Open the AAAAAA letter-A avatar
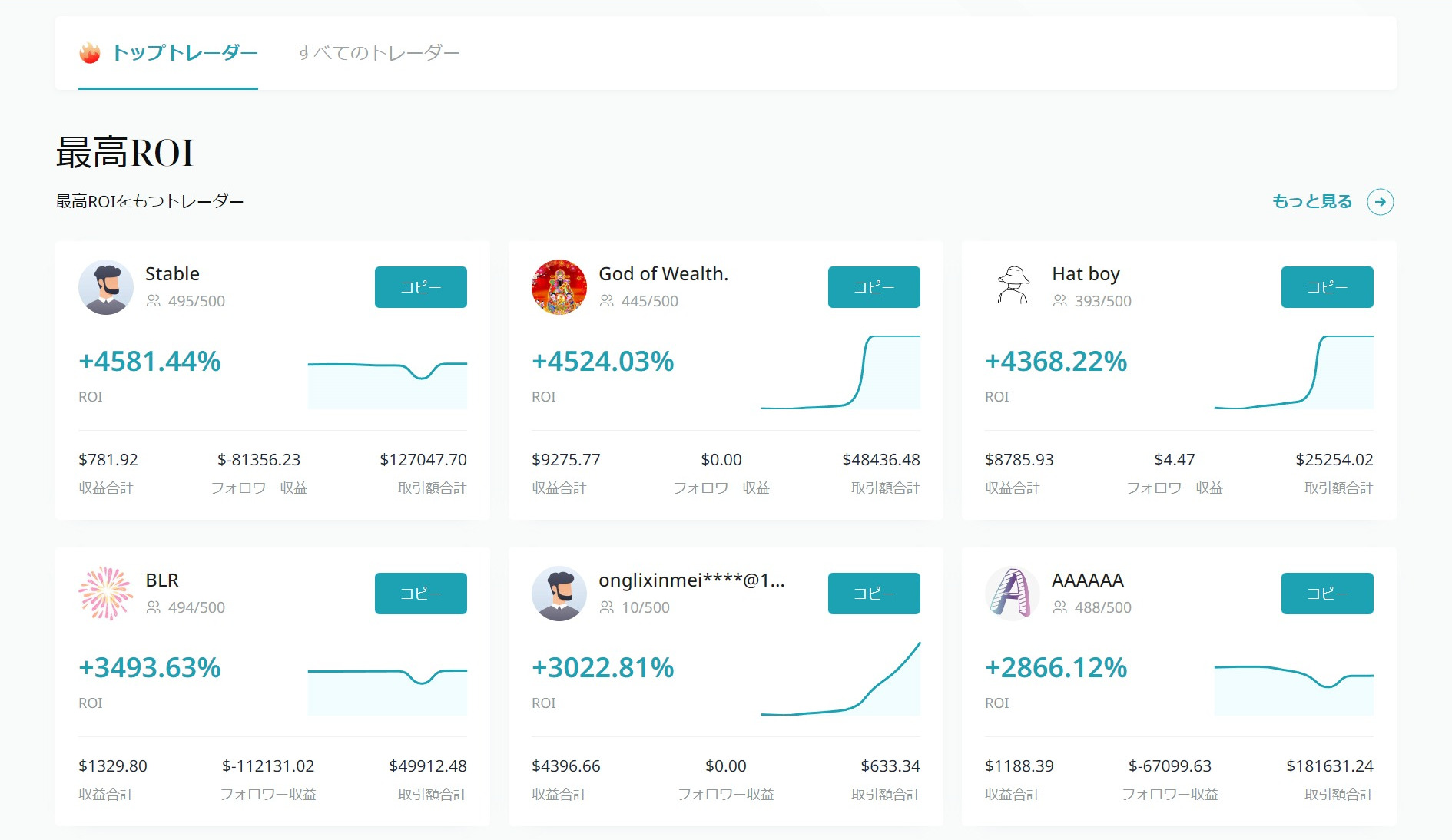 click(1013, 594)
